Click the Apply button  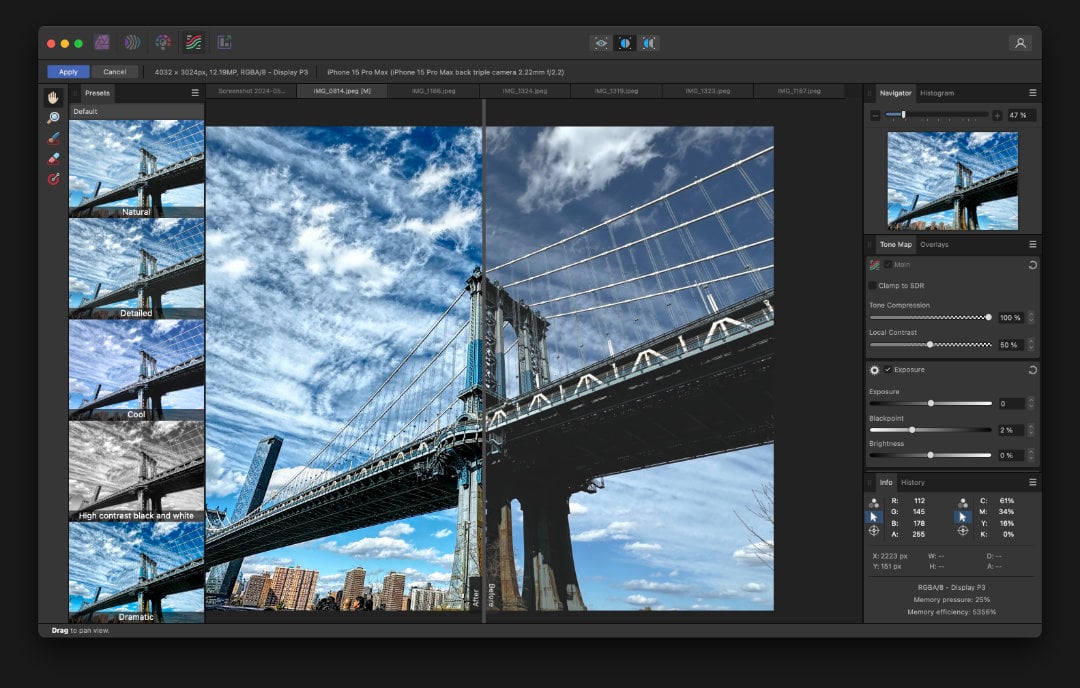(x=67, y=71)
